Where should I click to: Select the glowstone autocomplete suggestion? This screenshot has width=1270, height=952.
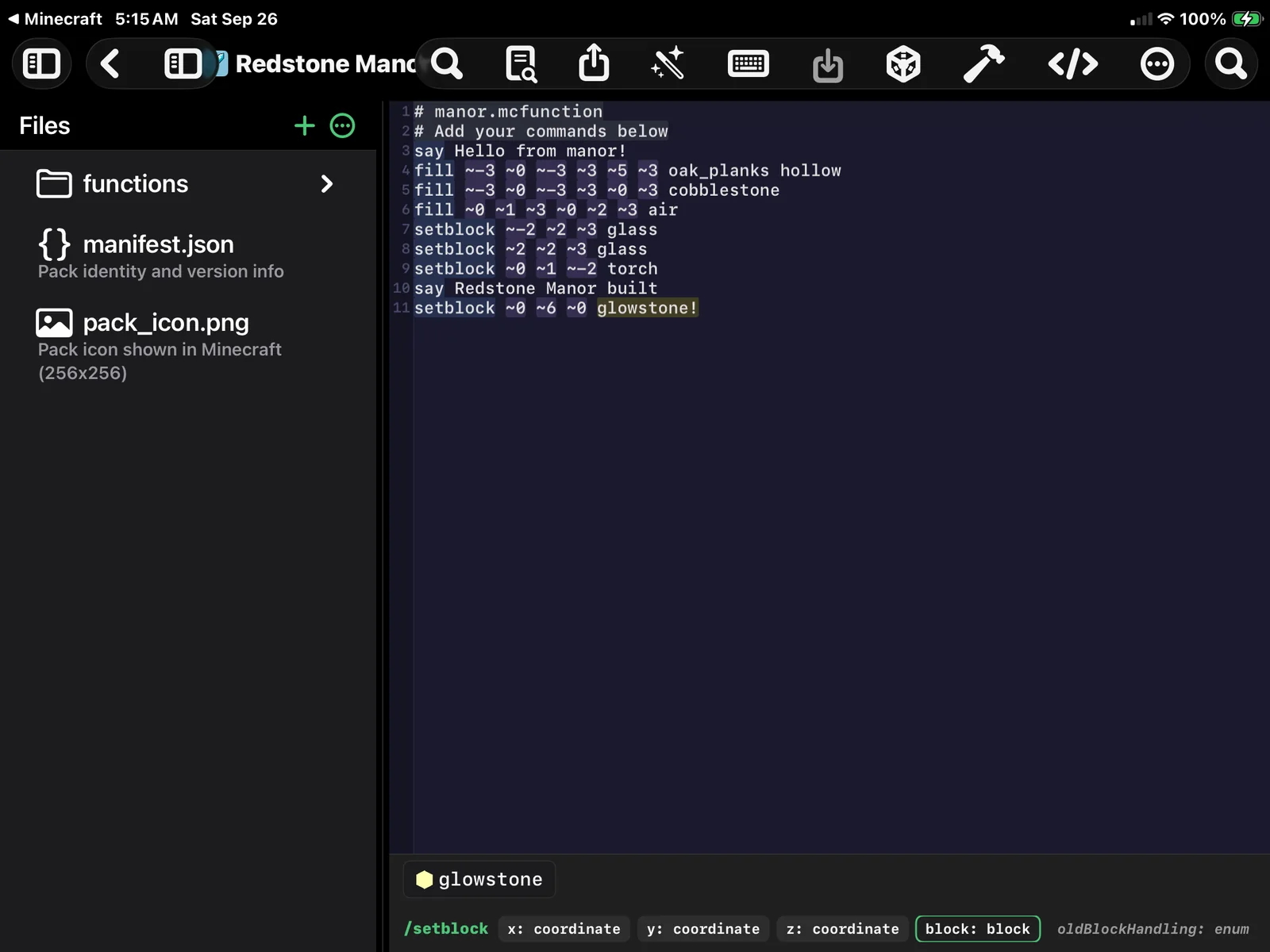pos(479,879)
